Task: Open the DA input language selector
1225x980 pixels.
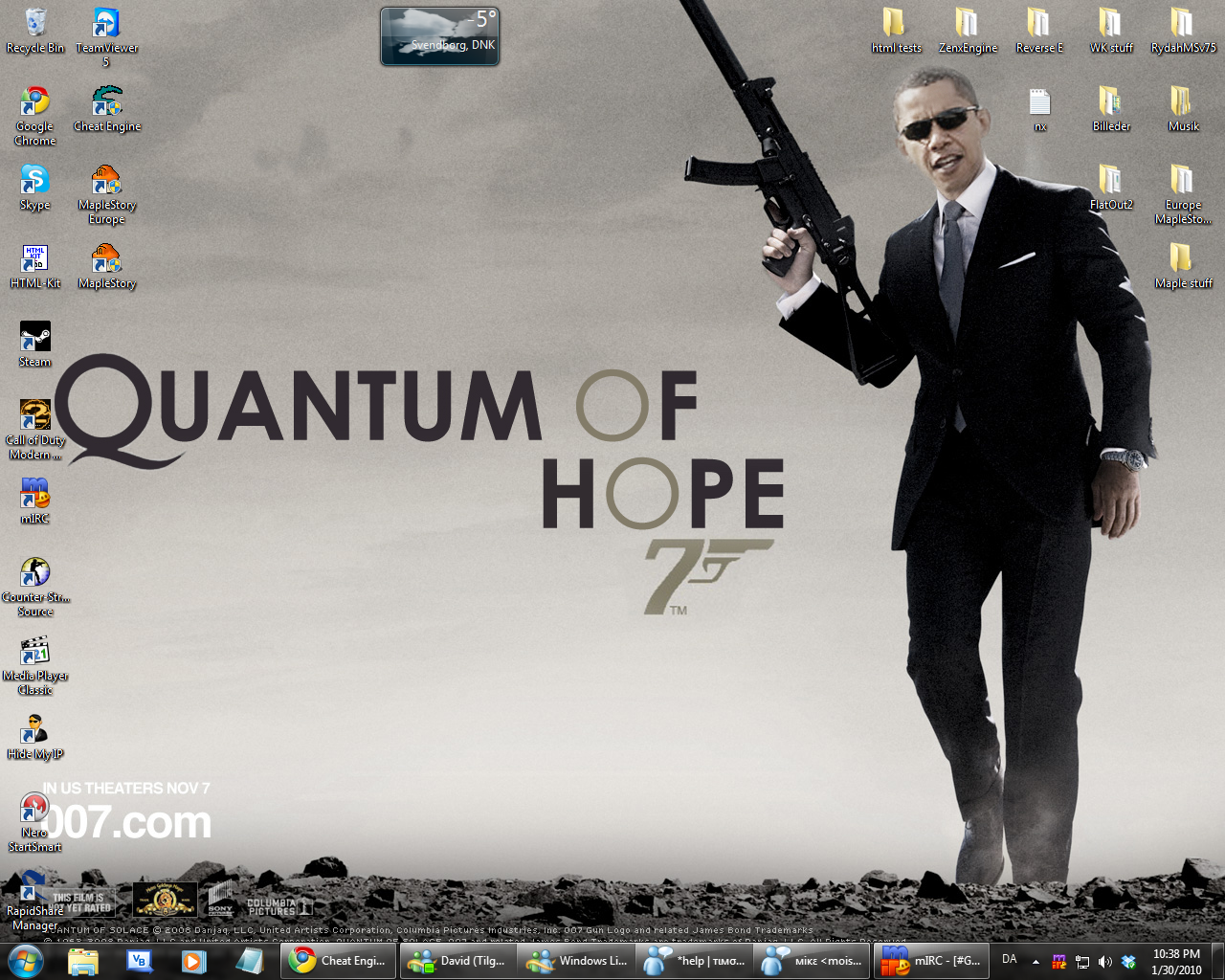Action: tap(1010, 959)
